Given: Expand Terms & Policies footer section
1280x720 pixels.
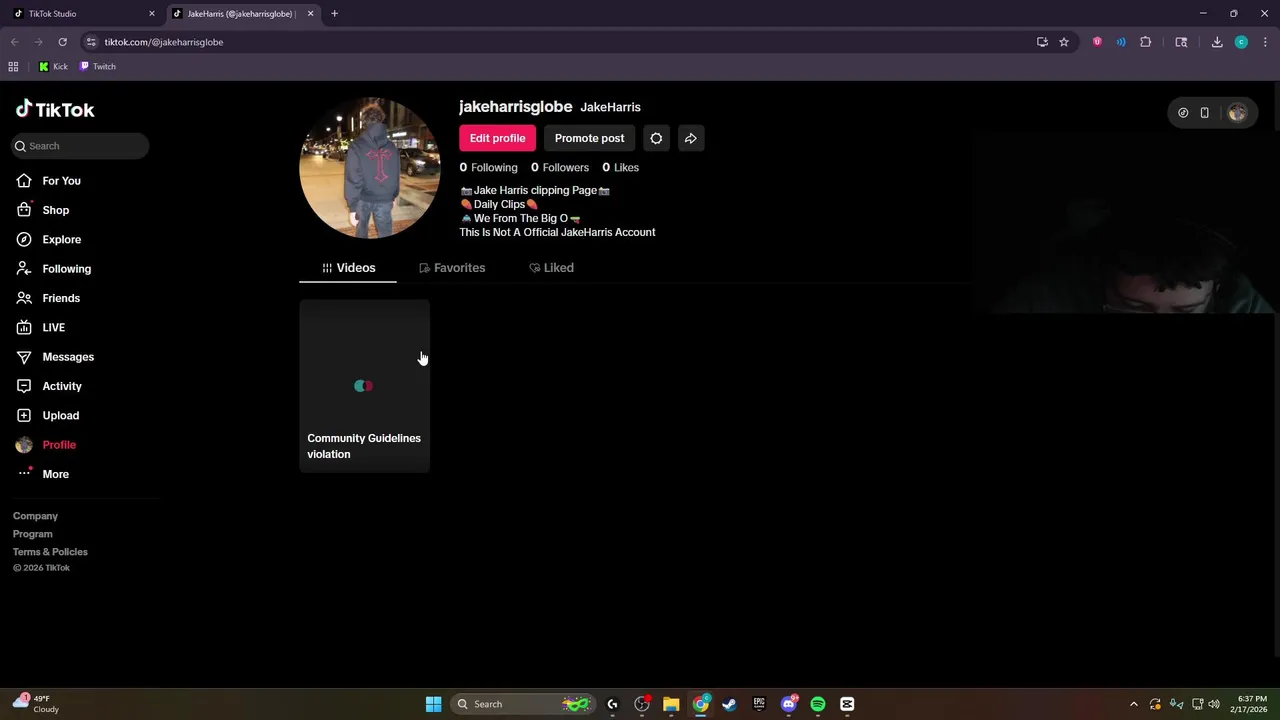Looking at the screenshot, I should (x=50, y=552).
